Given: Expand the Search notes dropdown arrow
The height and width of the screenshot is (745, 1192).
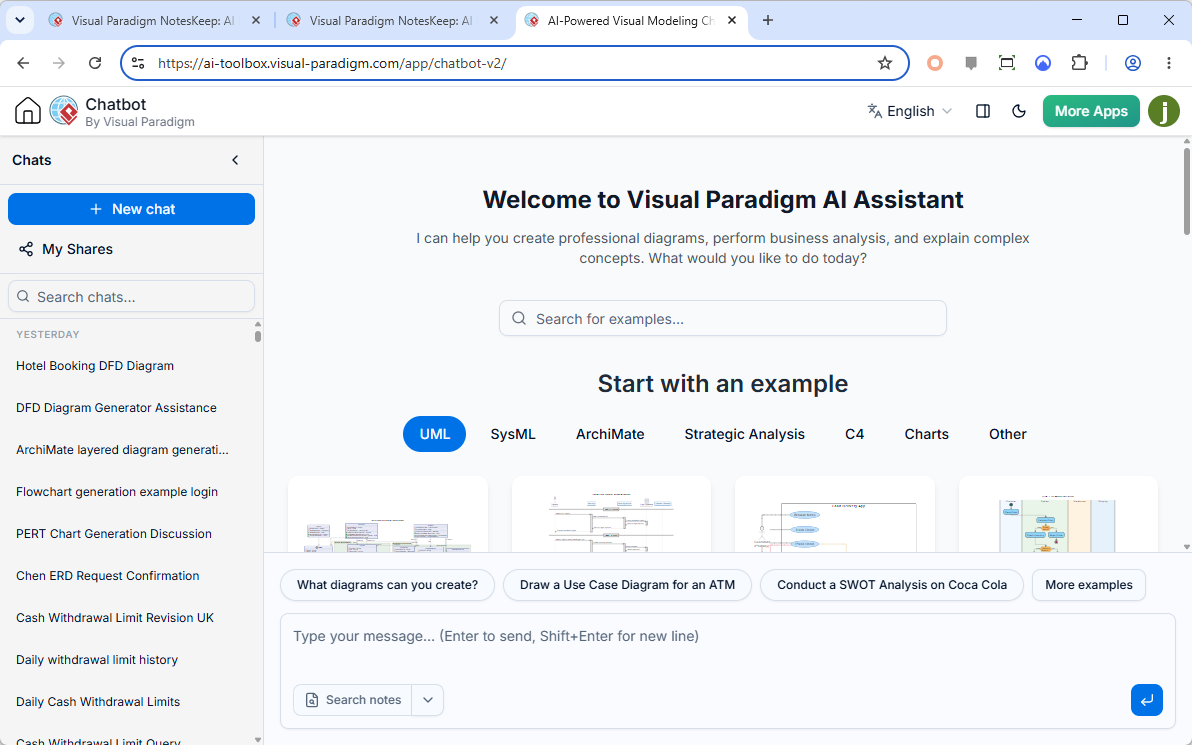Looking at the screenshot, I should click(428, 700).
